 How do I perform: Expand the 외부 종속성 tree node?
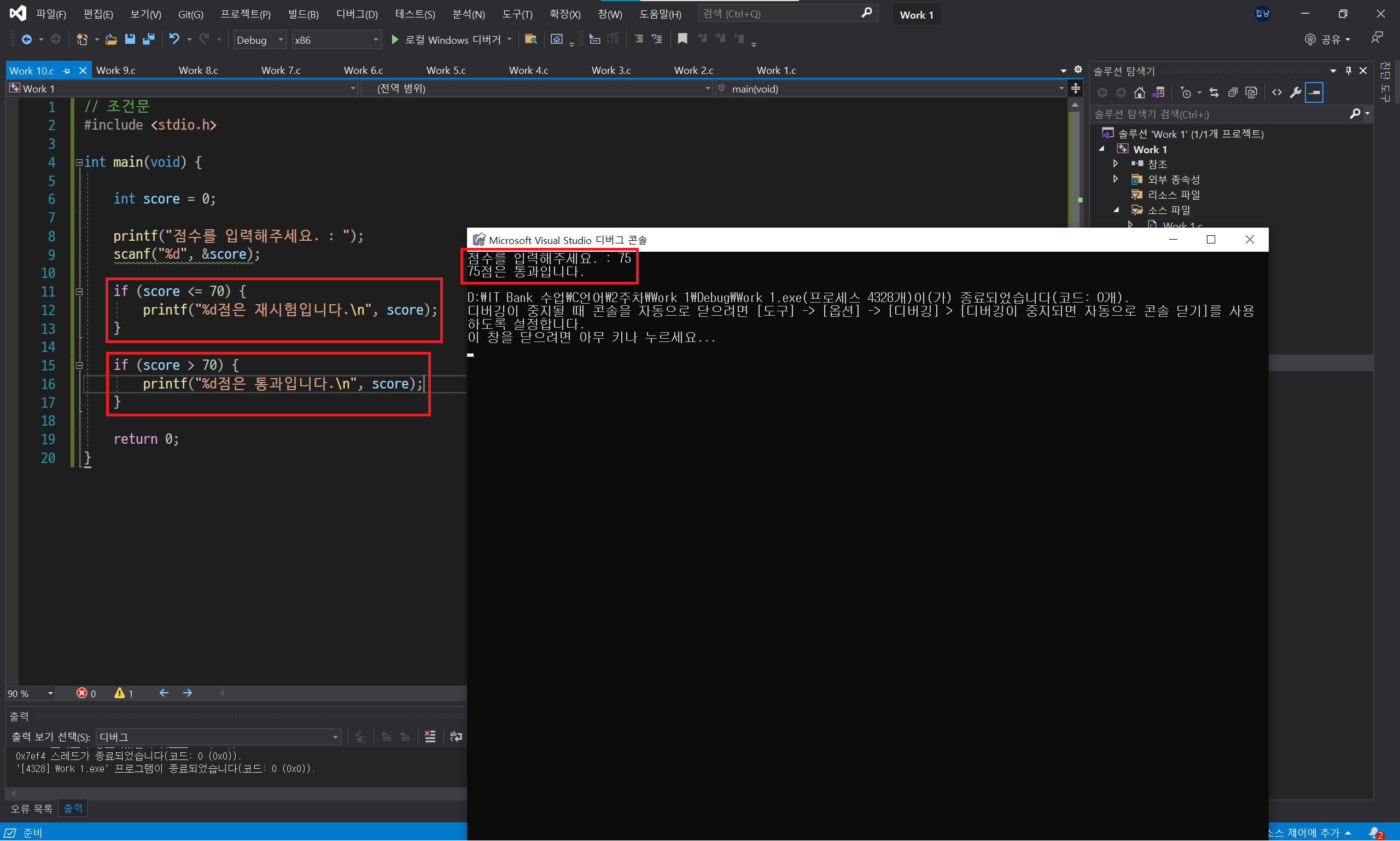pos(1116,179)
